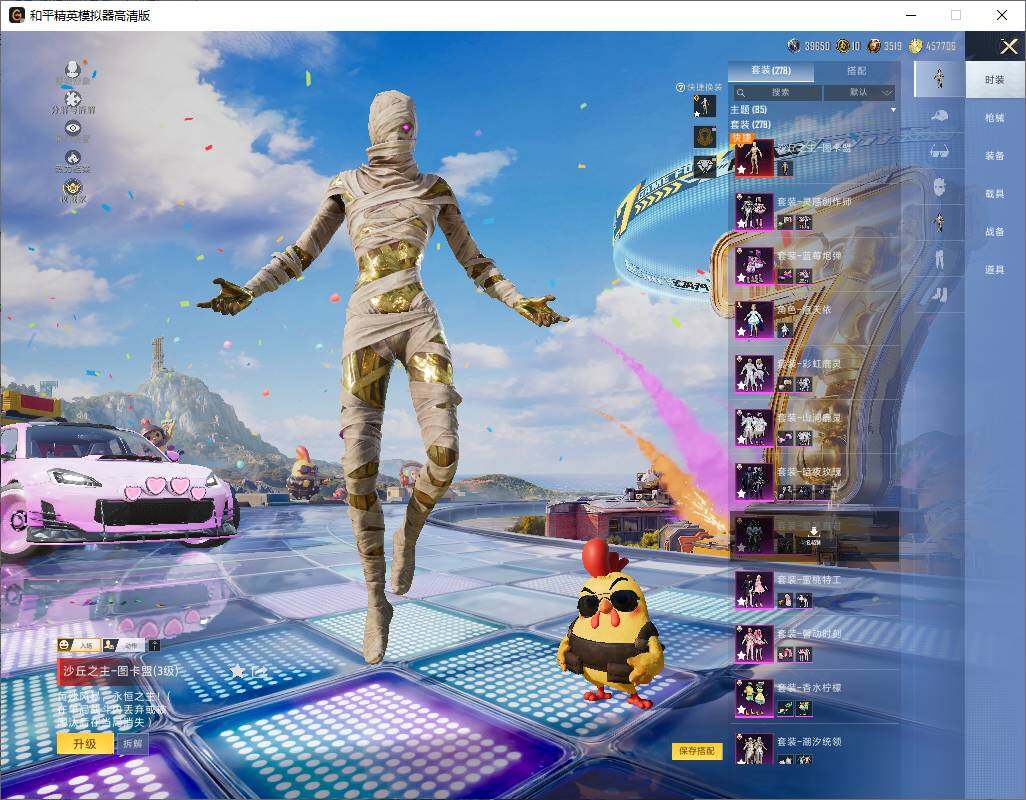
Task: Select the 沙丘之主-图卡盟 outfit thumbnail
Action: tap(754, 158)
